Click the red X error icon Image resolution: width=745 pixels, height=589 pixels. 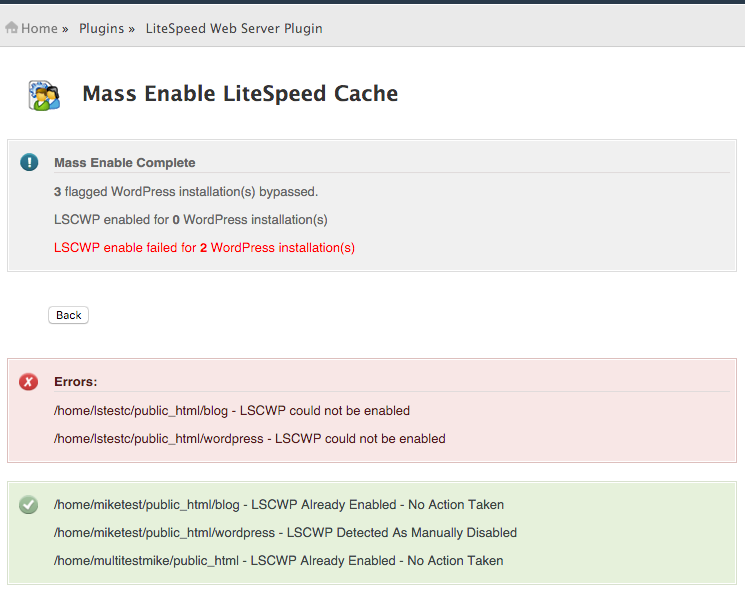pyautogui.click(x=29, y=381)
